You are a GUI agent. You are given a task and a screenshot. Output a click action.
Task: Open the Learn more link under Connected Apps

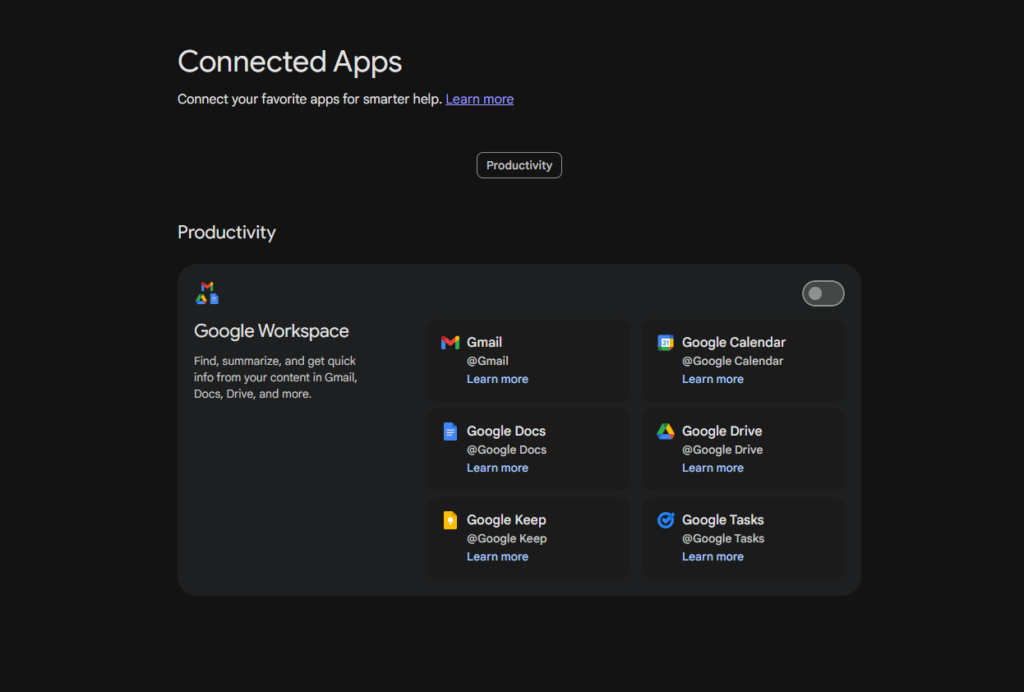click(x=479, y=99)
